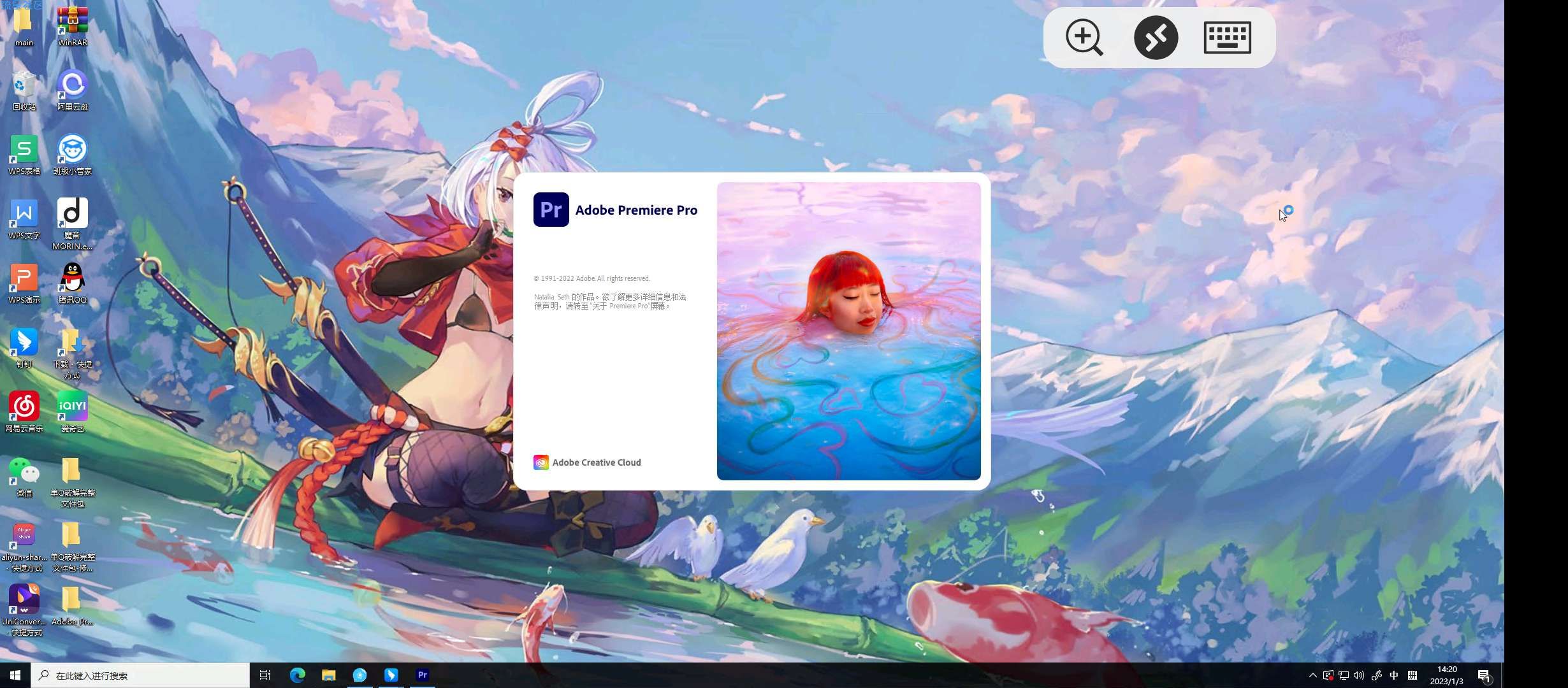Click the splash artwork of red-haired woman
This screenshot has width=1568, height=688.
click(x=848, y=331)
